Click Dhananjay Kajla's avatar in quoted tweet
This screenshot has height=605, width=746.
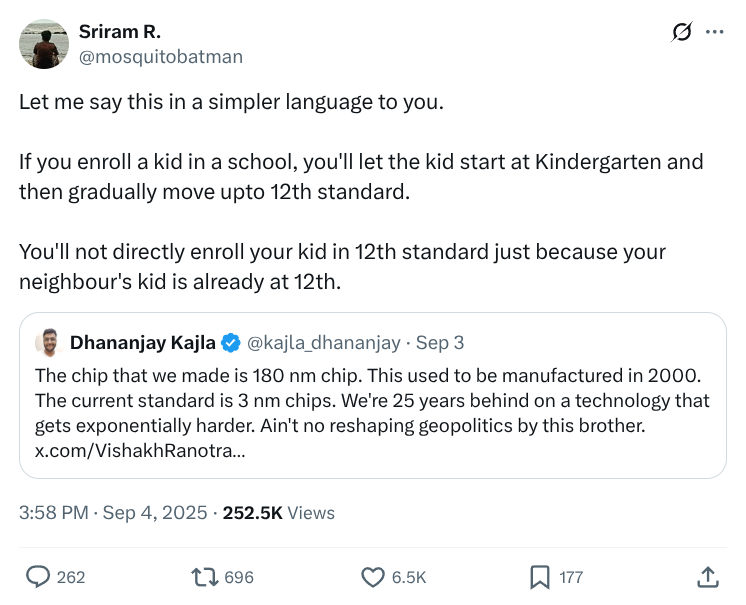click(48, 343)
